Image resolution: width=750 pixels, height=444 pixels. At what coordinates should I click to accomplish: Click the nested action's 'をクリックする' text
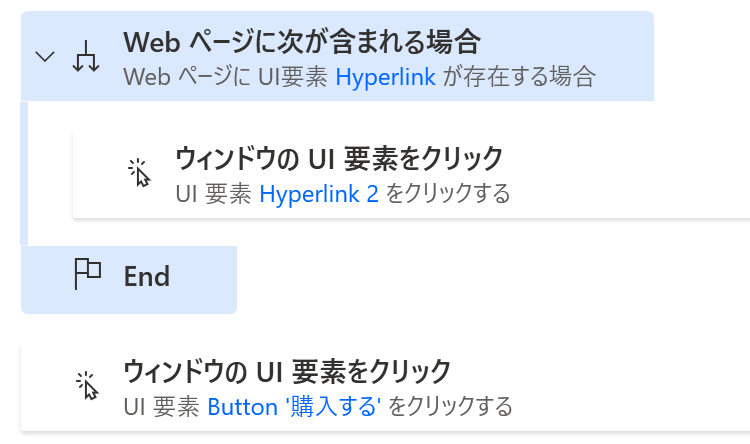tap(448, 194)
